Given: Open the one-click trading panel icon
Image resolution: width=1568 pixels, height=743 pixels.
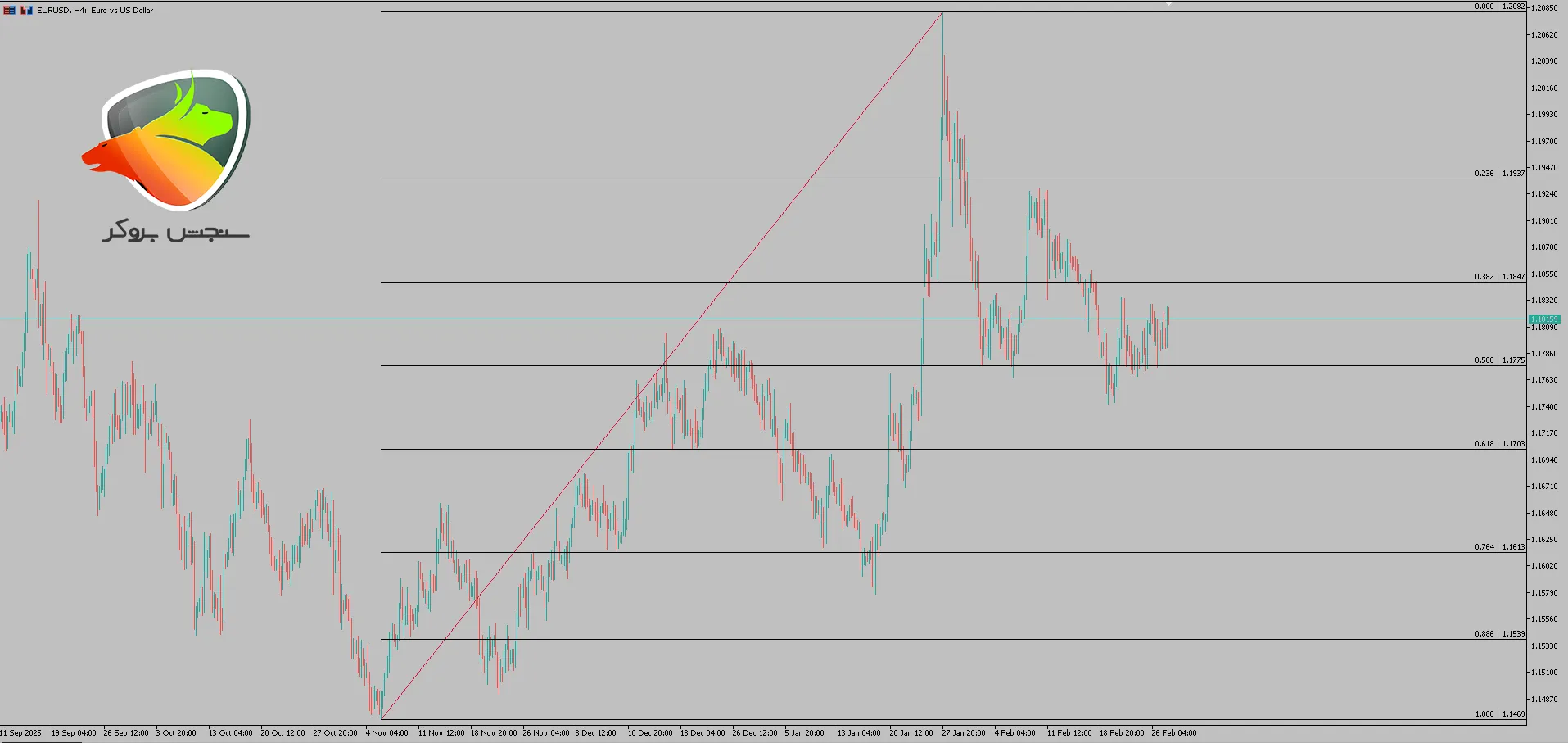Looking at the screenshot, I should pyautogui.click(x=10, y=10).
